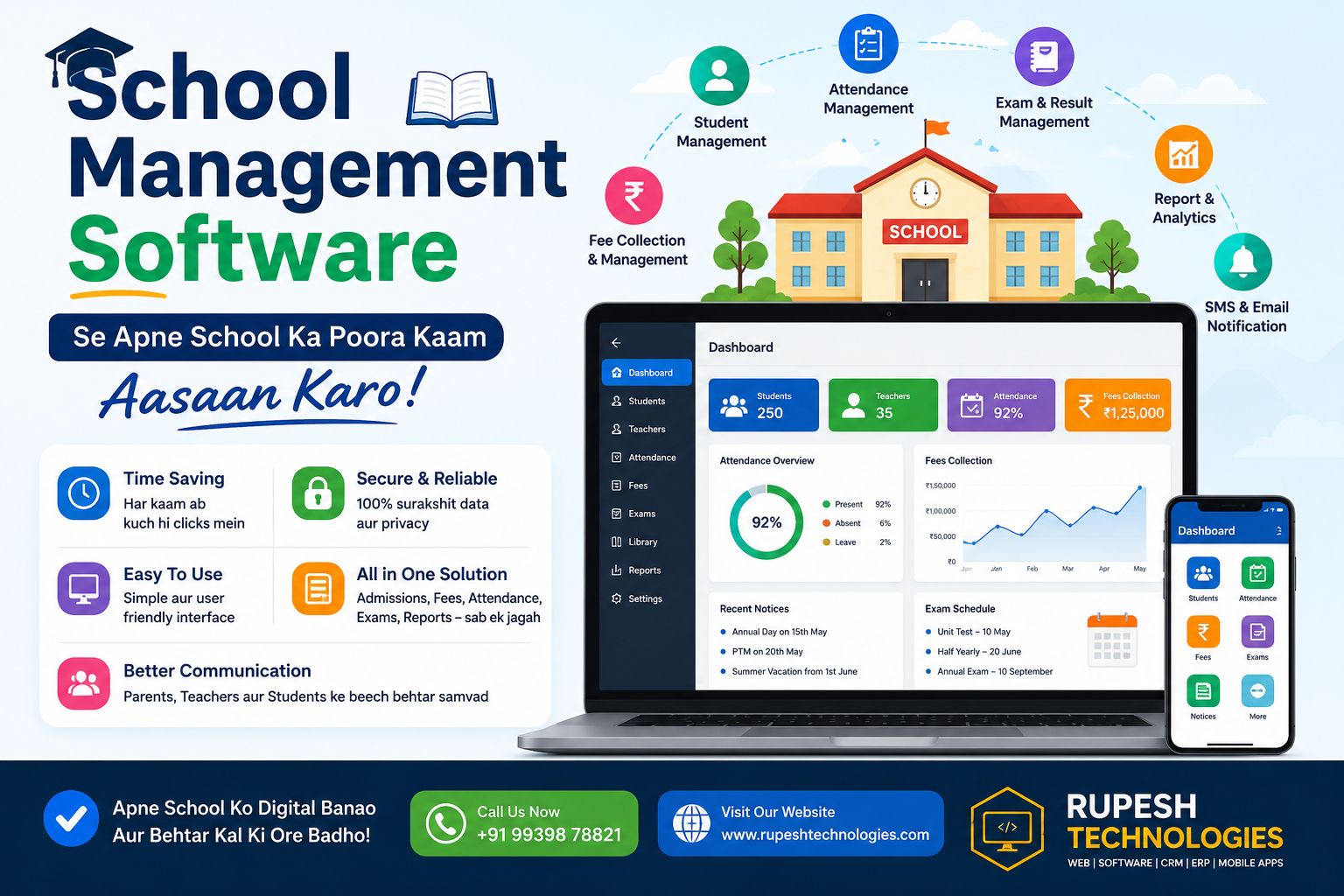This screenshot has height=896, width=1344.
Task: Open Attendance in the laptop sidebar
Action: [x=647, y=458]
